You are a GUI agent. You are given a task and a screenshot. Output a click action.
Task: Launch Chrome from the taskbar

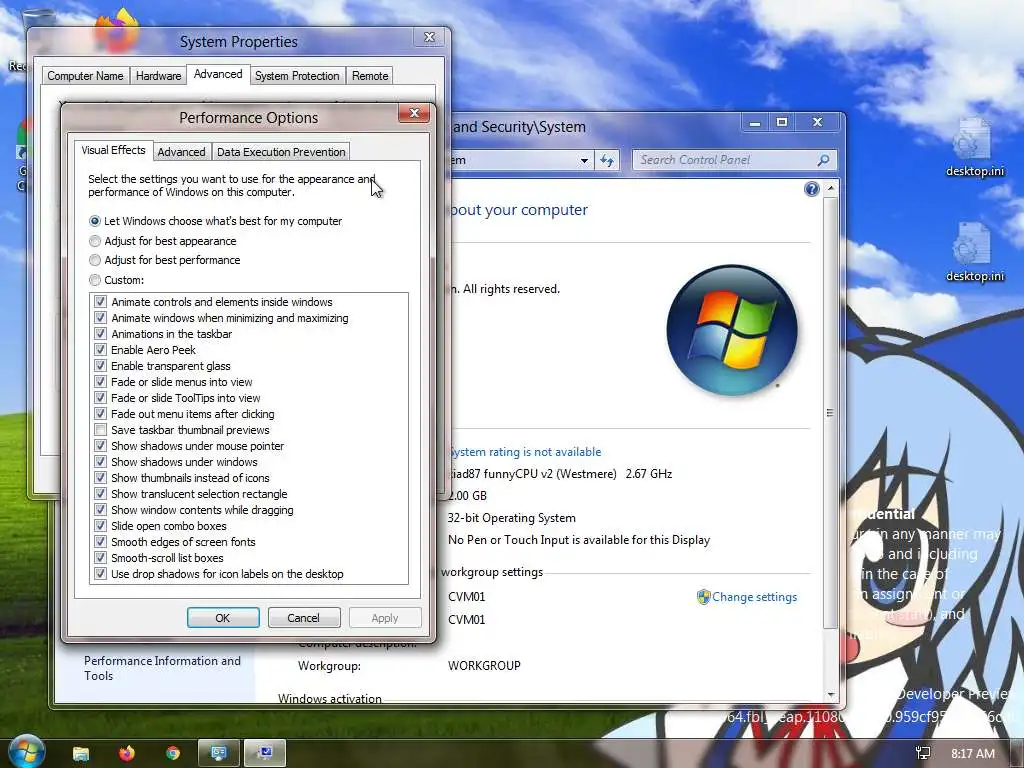(x=173, y=754)
